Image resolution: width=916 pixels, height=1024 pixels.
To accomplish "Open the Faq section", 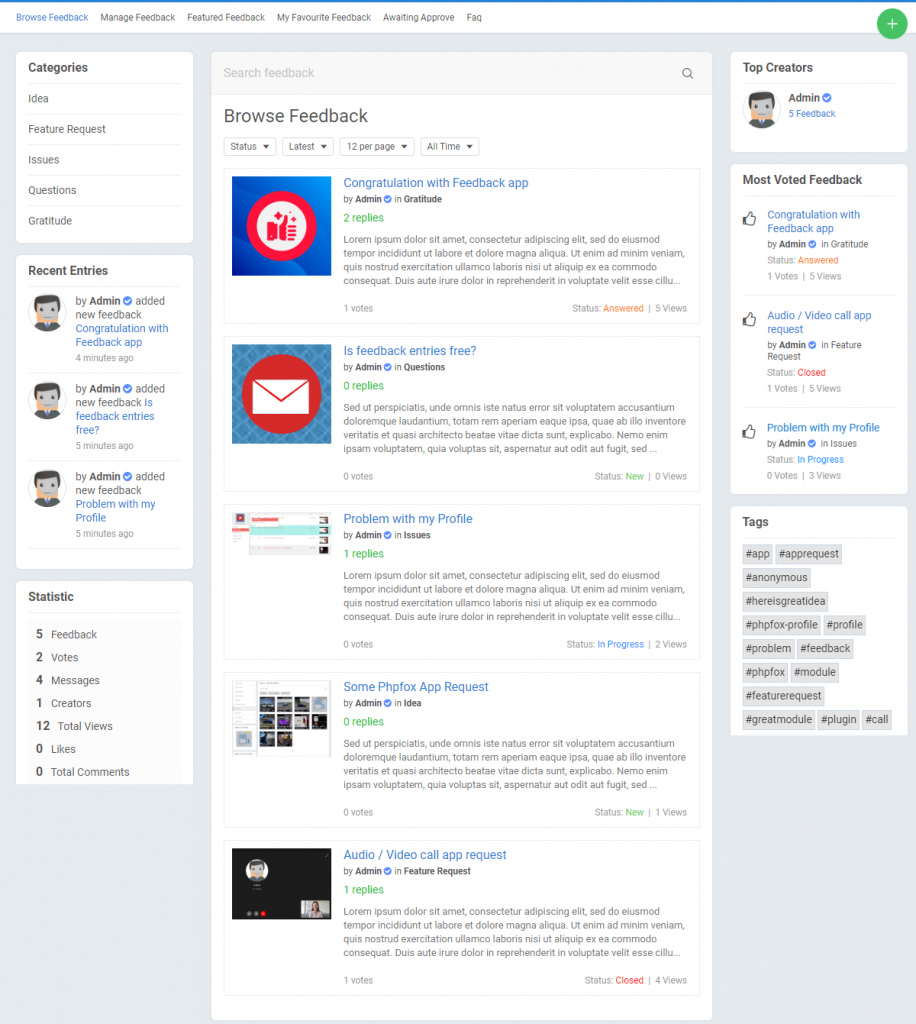I will click(473, 17).
